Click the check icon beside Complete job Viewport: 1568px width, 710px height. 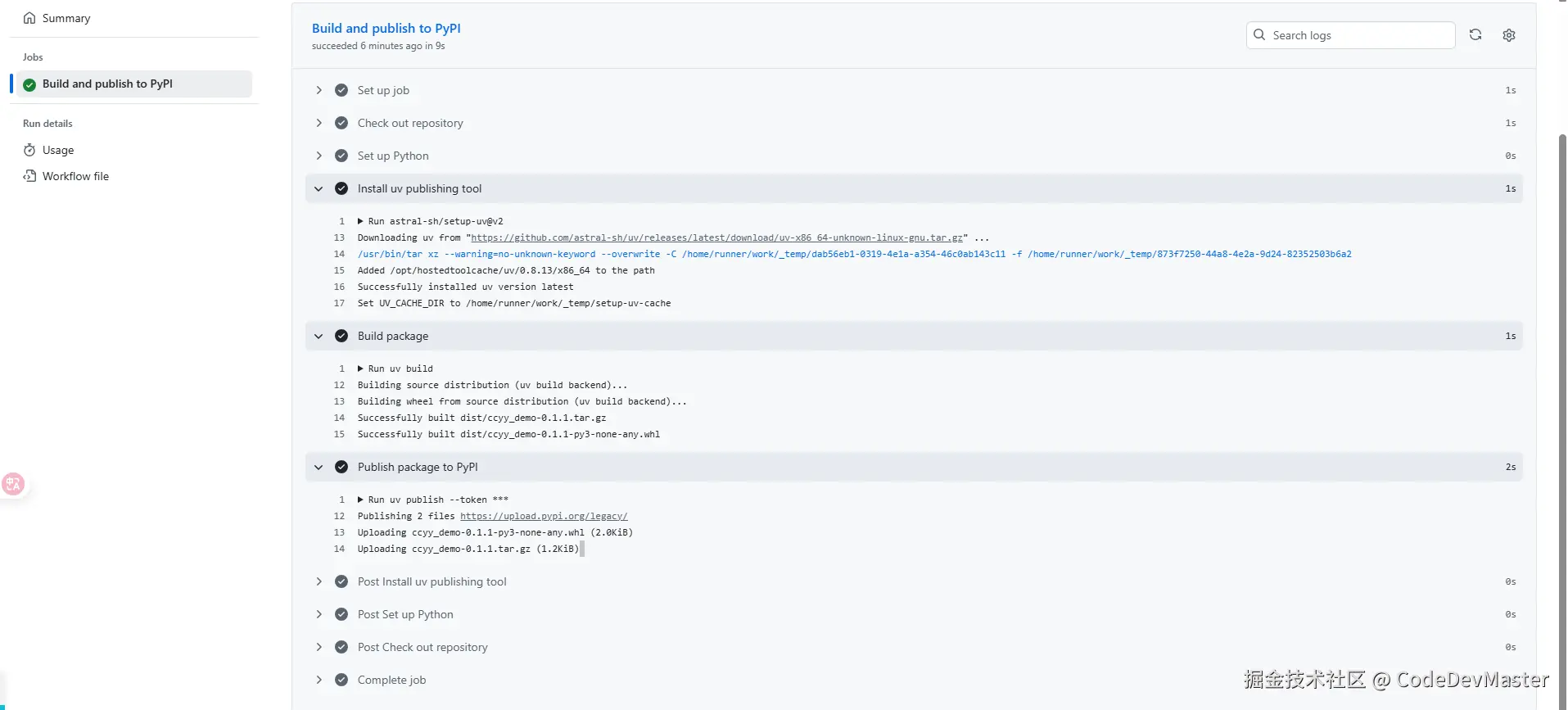pos(341,680)
